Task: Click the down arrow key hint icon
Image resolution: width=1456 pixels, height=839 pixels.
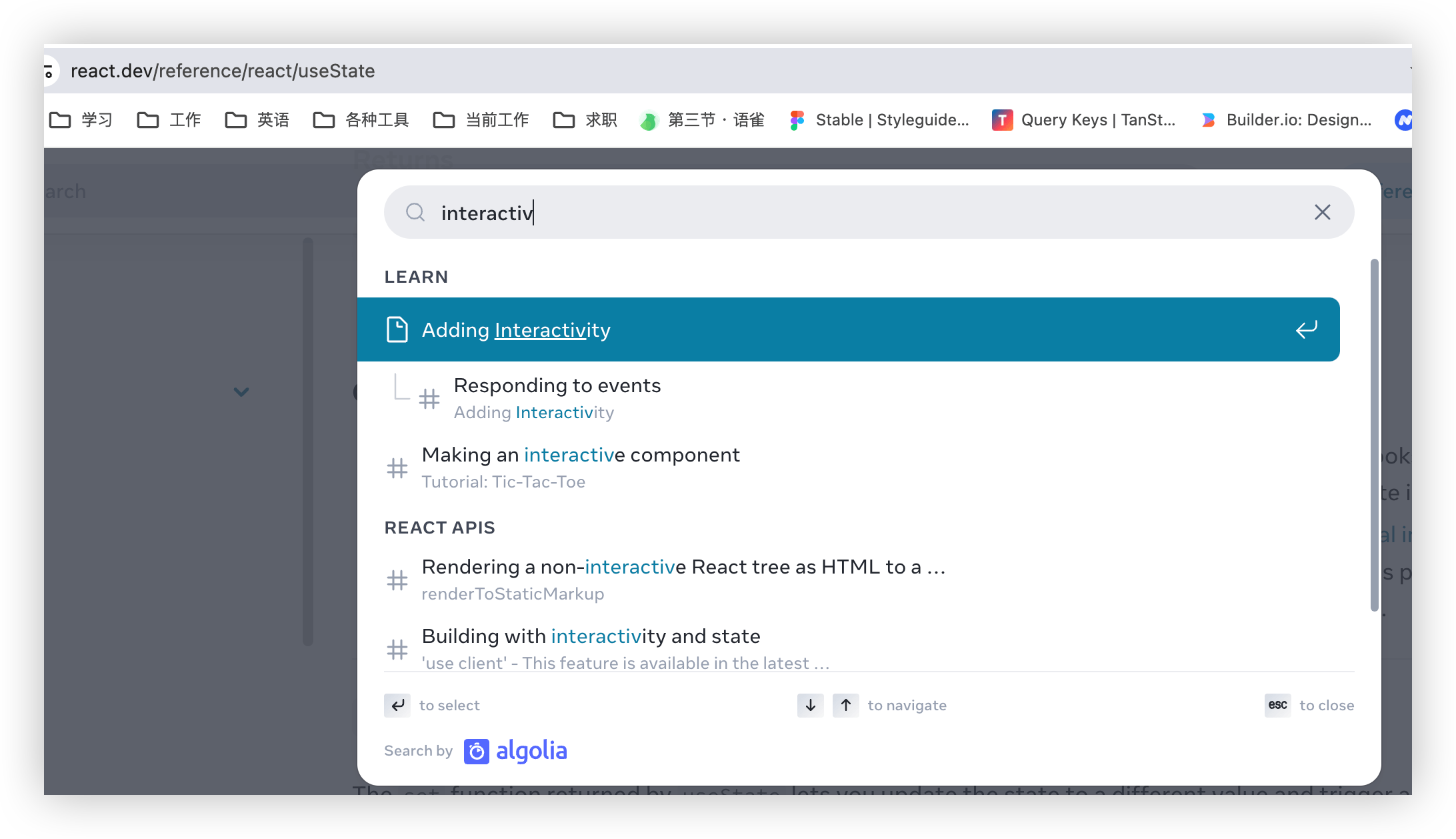Action: (x=809, y=705)
